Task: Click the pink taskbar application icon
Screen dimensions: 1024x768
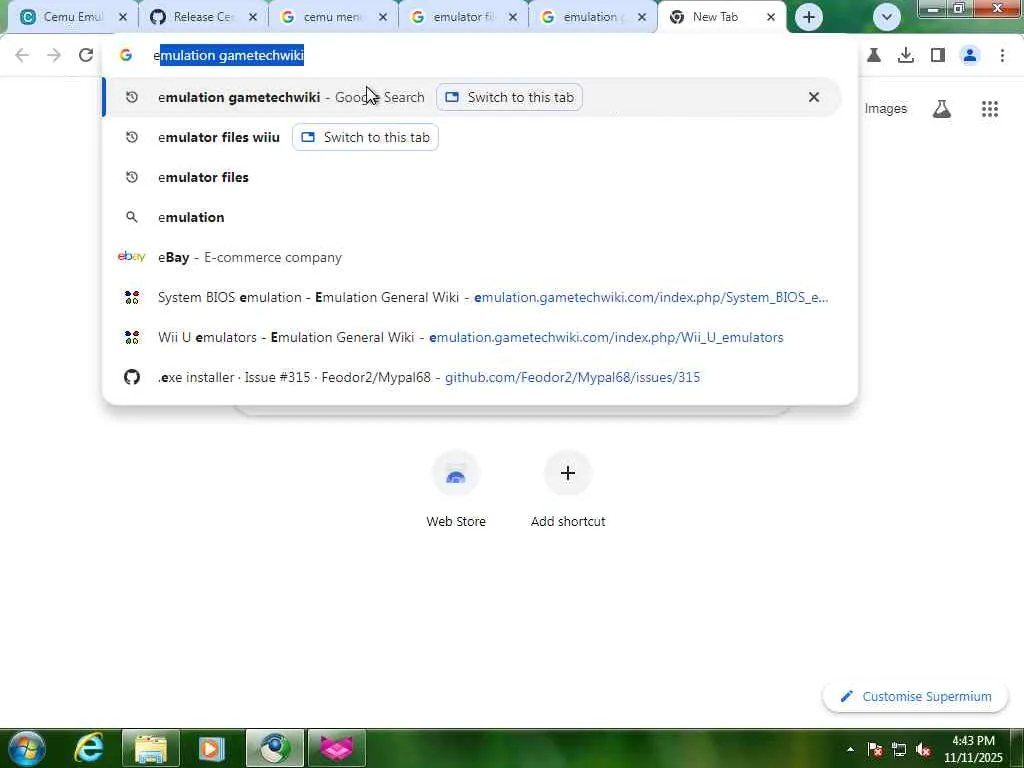Action: pos(336,748)
